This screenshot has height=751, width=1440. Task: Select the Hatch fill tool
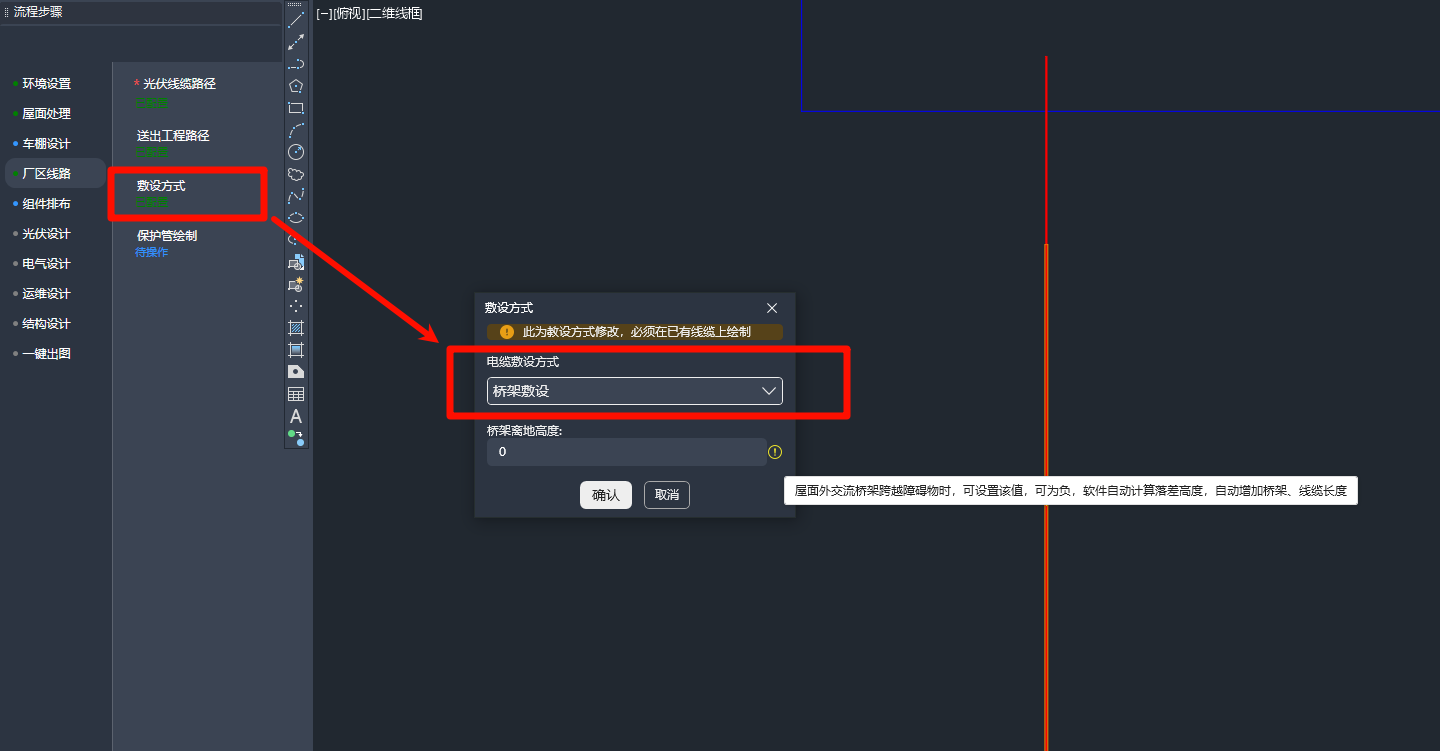296,328
